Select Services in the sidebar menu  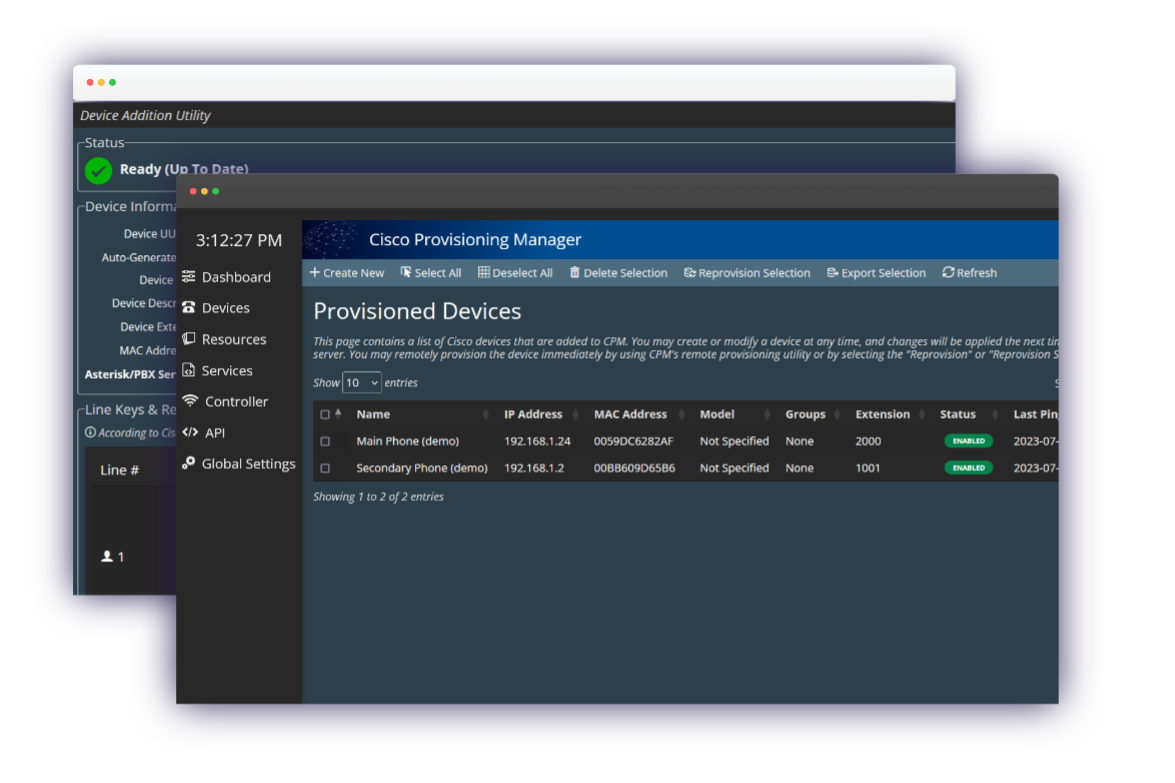226,370
